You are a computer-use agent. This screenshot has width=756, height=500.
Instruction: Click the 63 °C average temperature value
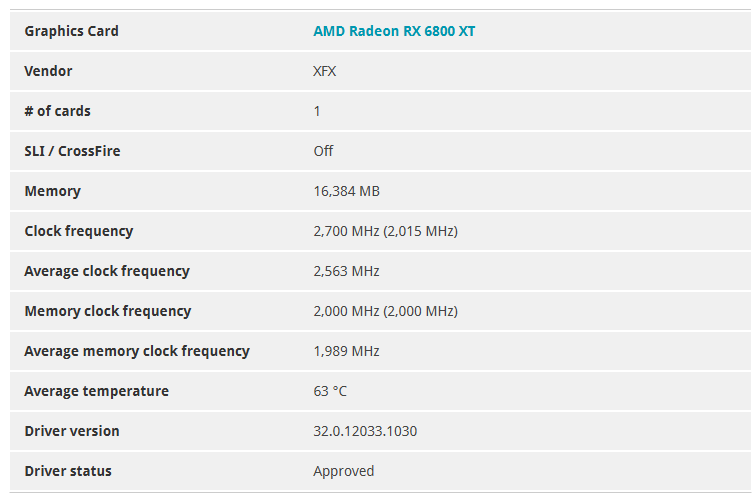(x=330, y=391)
